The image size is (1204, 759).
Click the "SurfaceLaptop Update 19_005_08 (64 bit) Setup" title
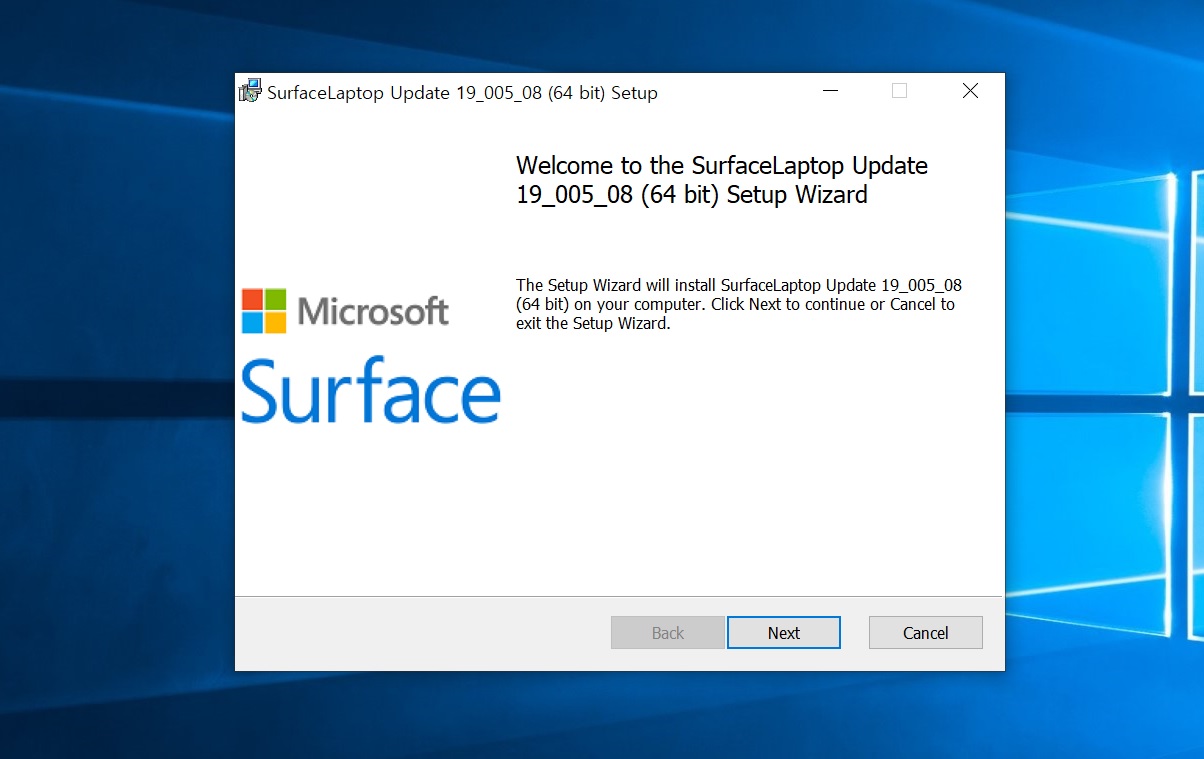(462, 93)
